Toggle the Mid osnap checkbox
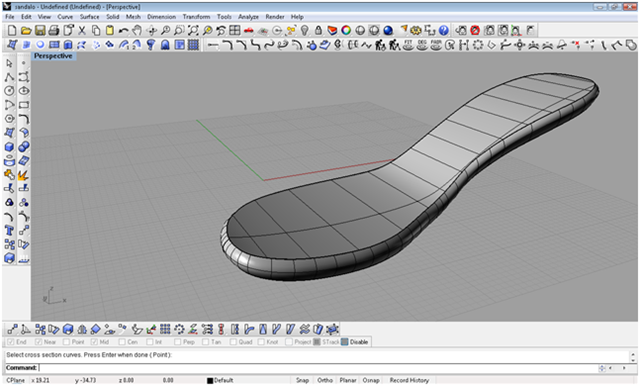Screen dimensions: 640x386 click(94, 342)
